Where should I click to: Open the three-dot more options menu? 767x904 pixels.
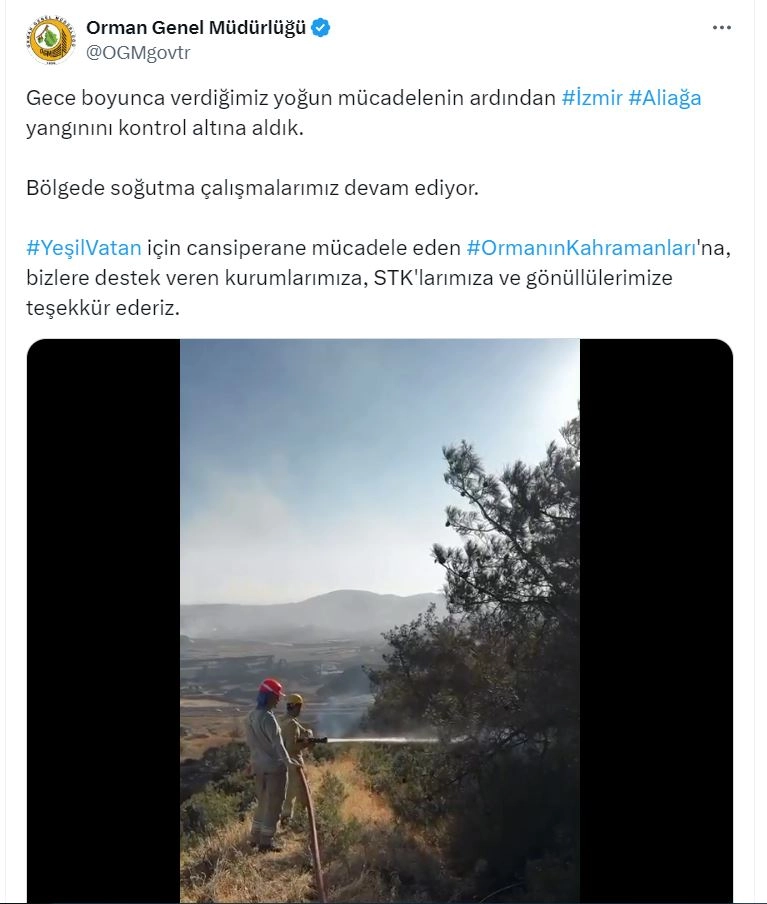(x=721, y=28)
